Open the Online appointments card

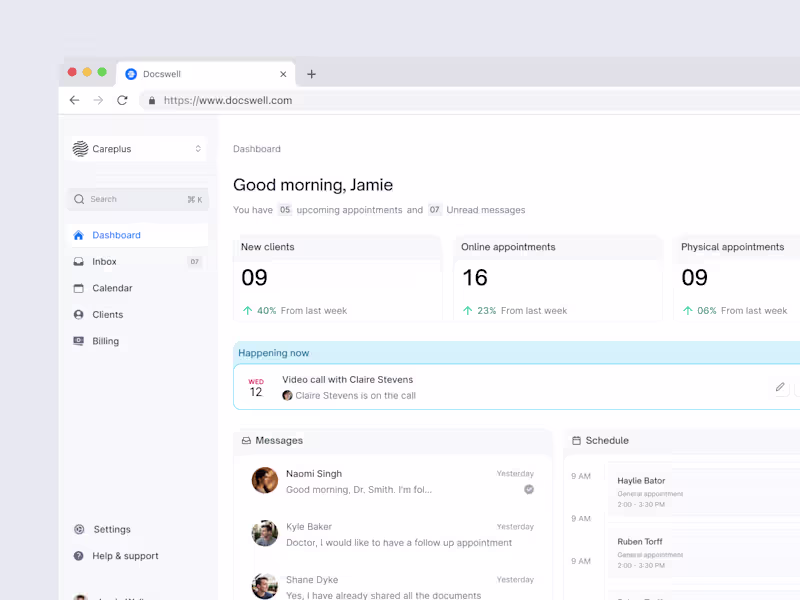tap(558, 279)
